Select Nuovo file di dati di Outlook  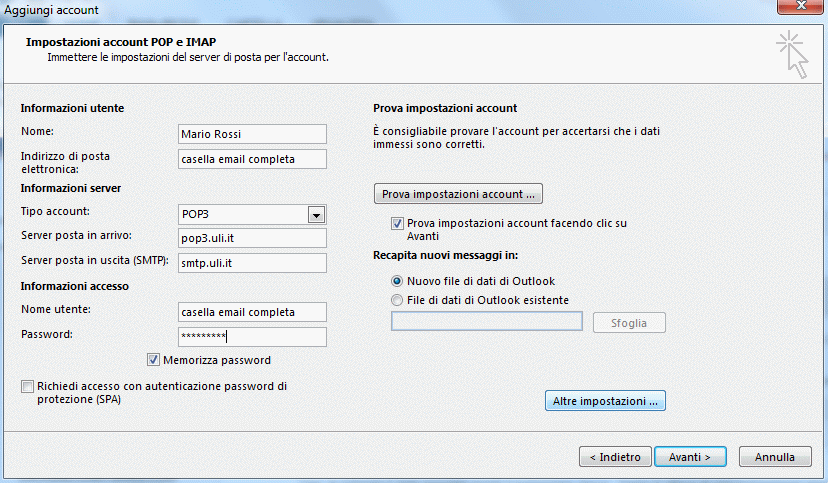point(398,281)
